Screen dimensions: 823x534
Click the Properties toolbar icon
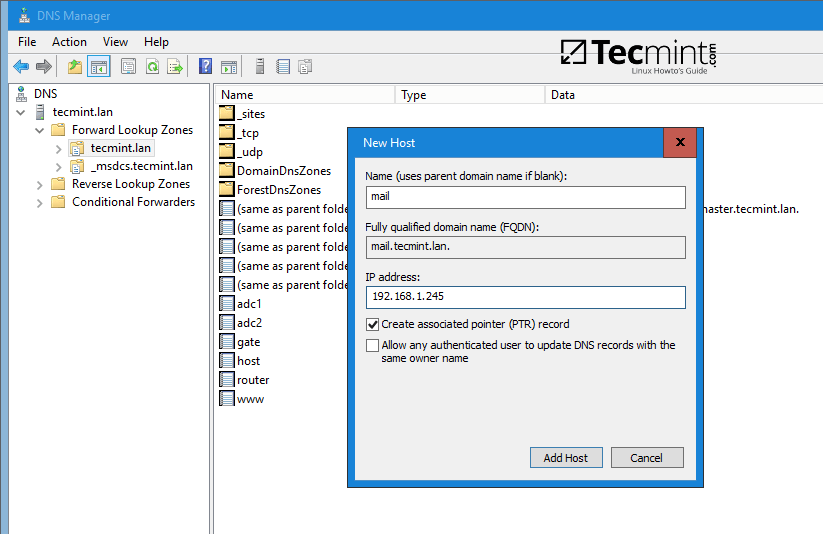pyautogui.click(x=128, y=67)
